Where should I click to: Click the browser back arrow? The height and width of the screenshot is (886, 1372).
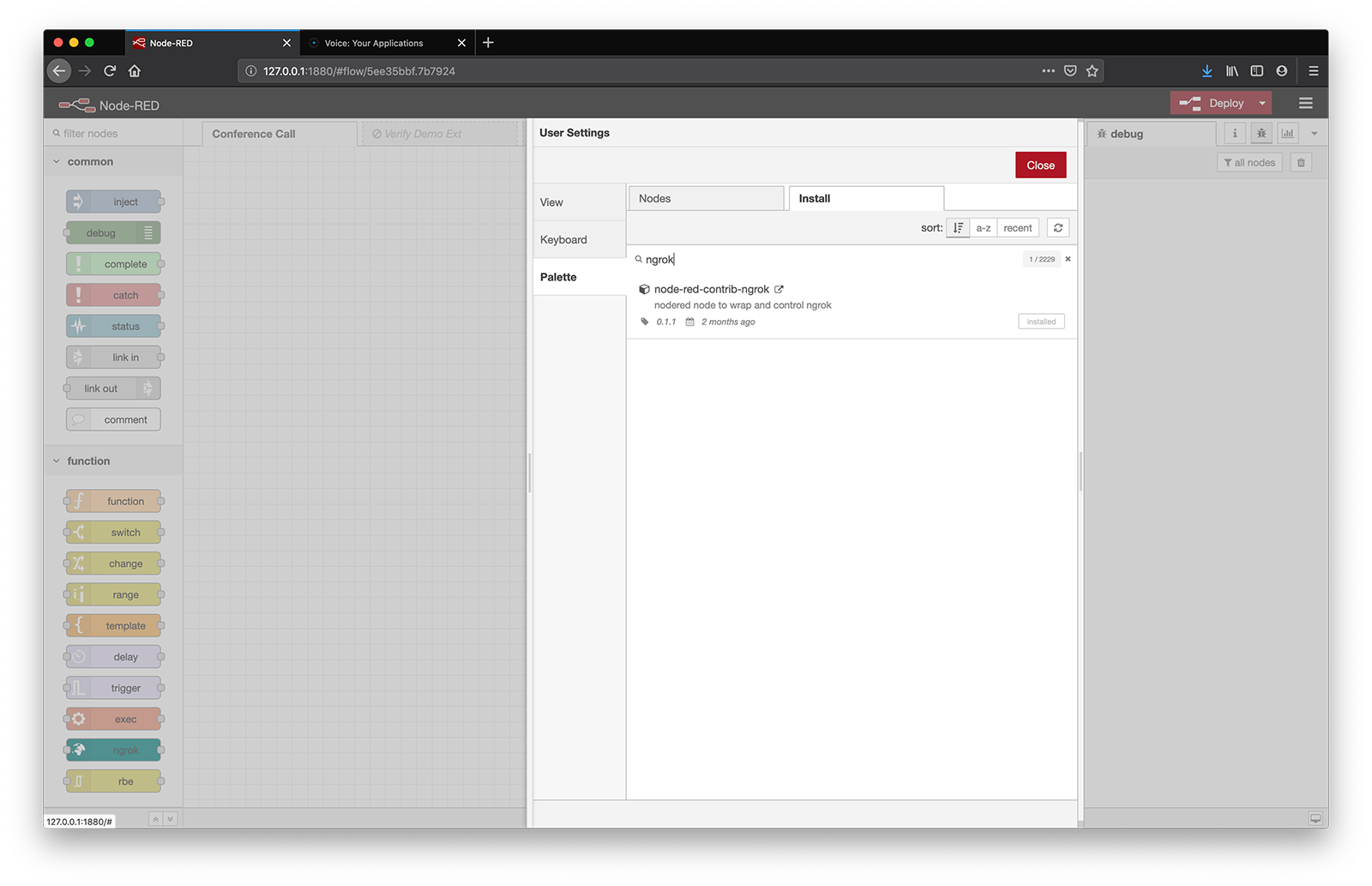tap(59, 71)
